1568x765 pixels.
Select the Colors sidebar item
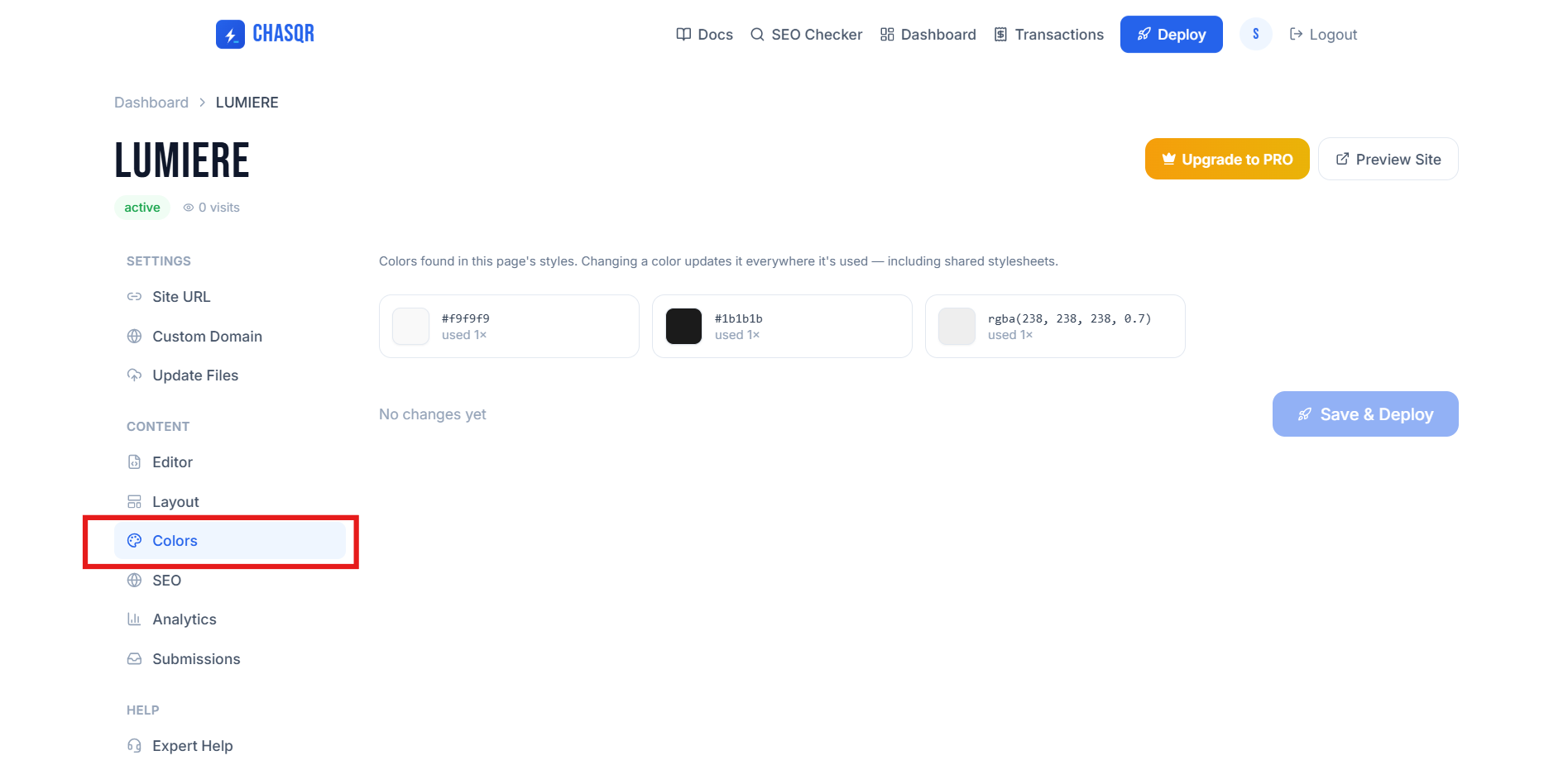coord(230,541)
